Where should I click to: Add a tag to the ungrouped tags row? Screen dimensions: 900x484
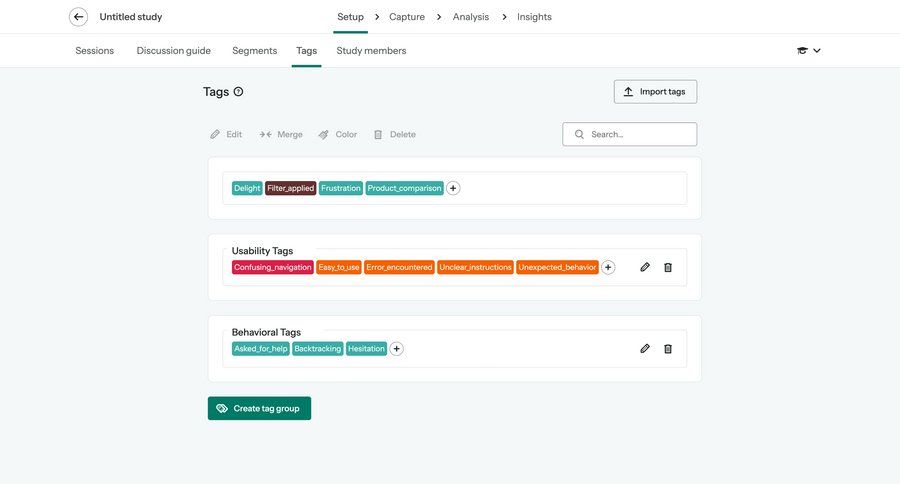click(x=453, y=188)
